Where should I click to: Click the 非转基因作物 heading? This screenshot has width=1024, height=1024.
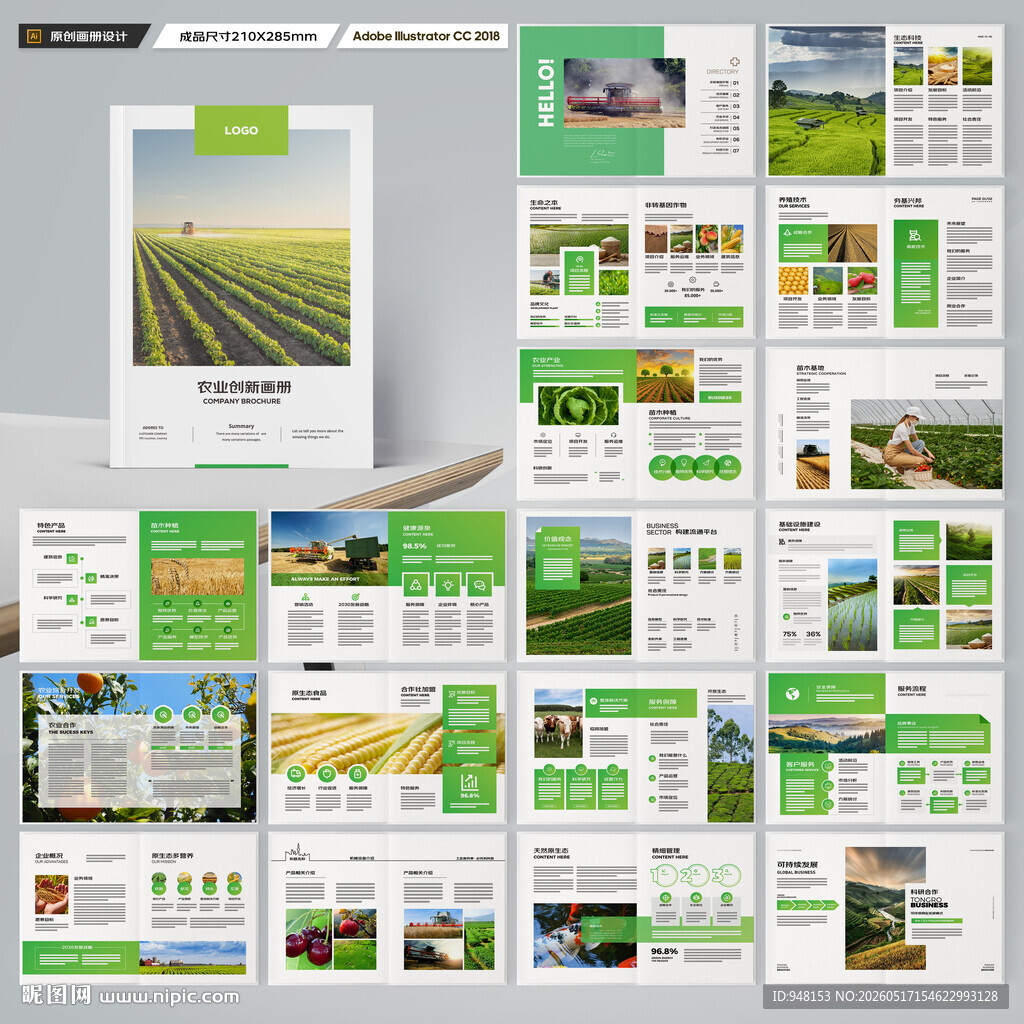pyautogui.click(x=665, y=205)
